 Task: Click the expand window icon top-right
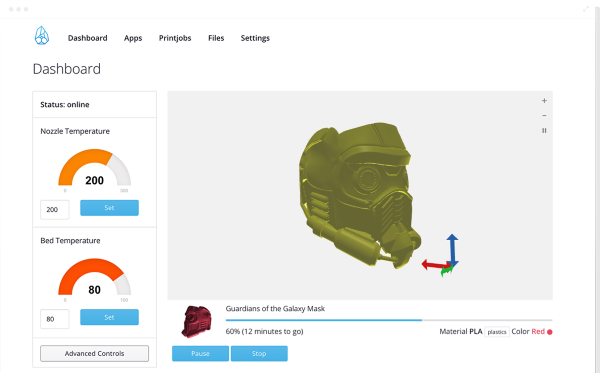(x=585, y=9)
